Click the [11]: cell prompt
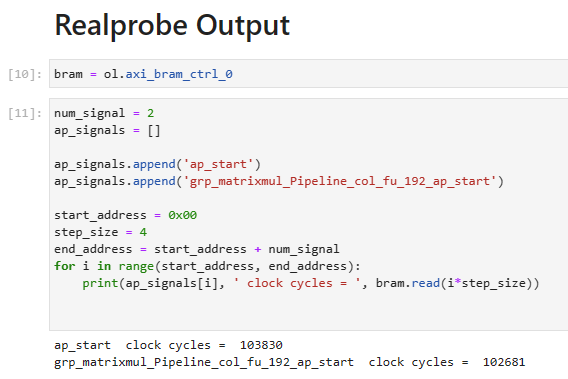The image size is (568, 379). click(x=25, y=113)
